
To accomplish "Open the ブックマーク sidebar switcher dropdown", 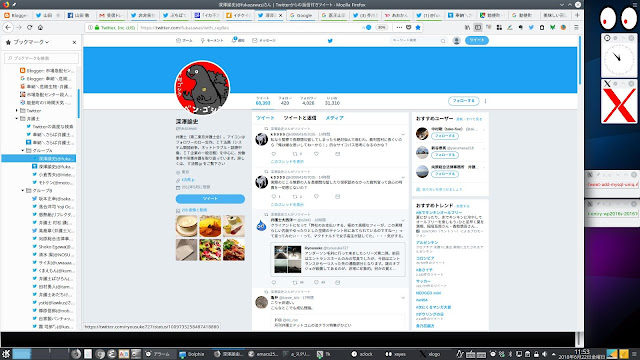I will pyautogui.click(x=27, y=42).
